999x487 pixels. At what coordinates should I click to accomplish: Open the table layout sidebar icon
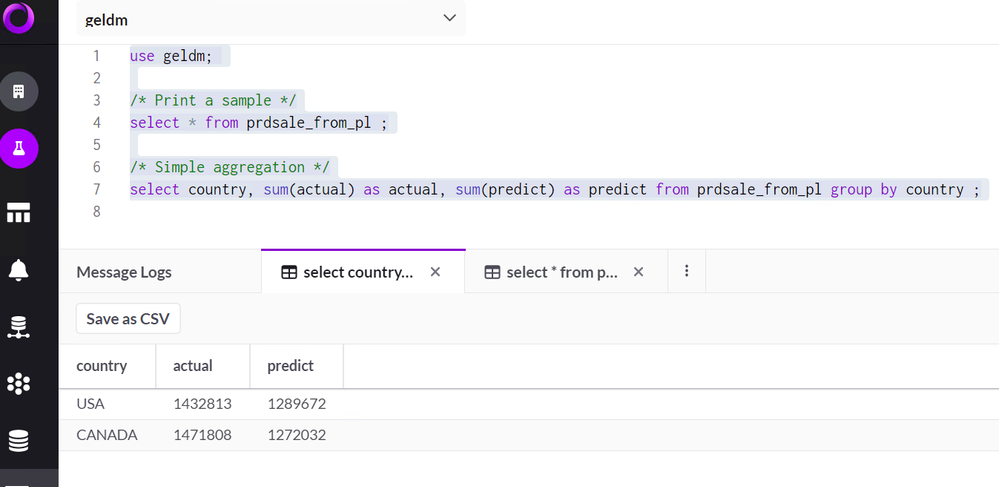tap(19, 212)
